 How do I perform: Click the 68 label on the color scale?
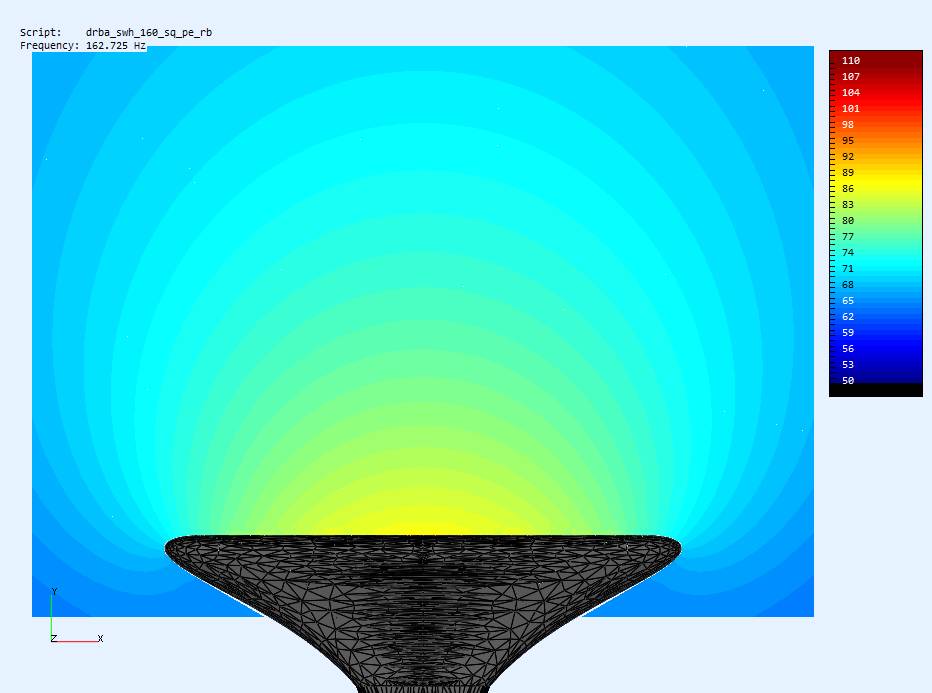click(848, 285)
